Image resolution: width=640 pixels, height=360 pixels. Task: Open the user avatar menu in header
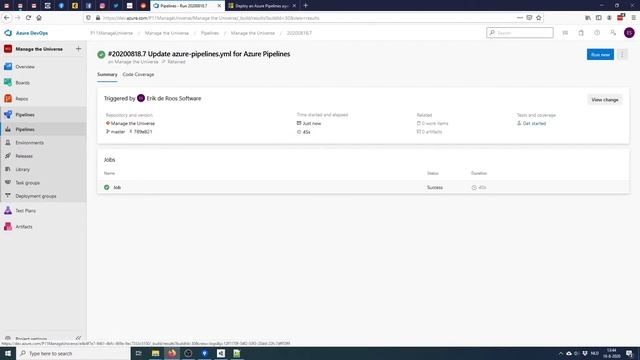pos(629,33)
